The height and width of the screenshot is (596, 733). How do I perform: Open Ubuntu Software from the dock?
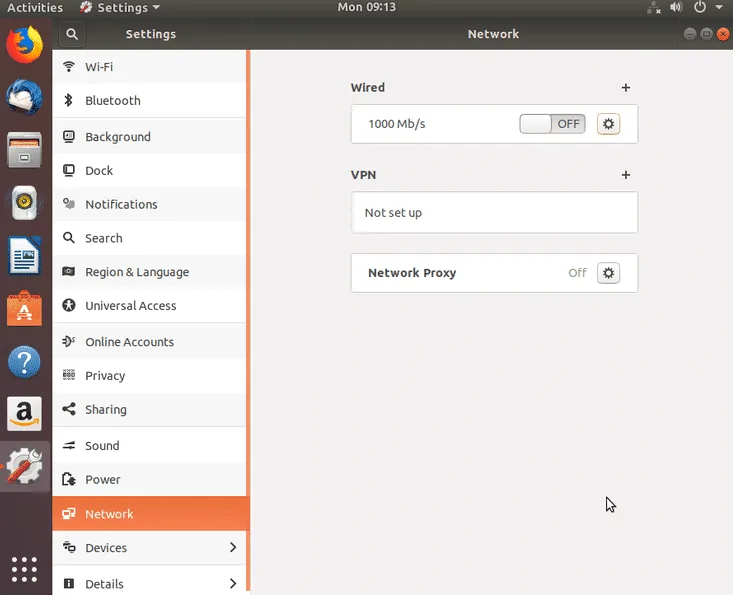tap(24, 309)
